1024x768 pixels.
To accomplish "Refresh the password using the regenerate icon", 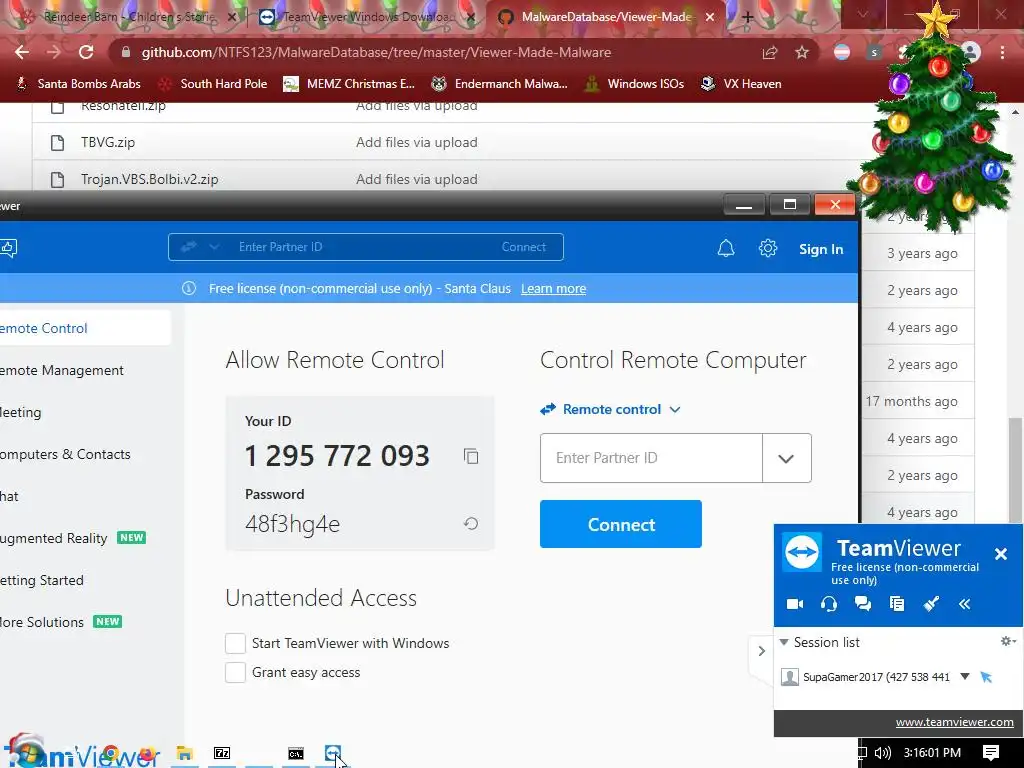I will point(471,523).
